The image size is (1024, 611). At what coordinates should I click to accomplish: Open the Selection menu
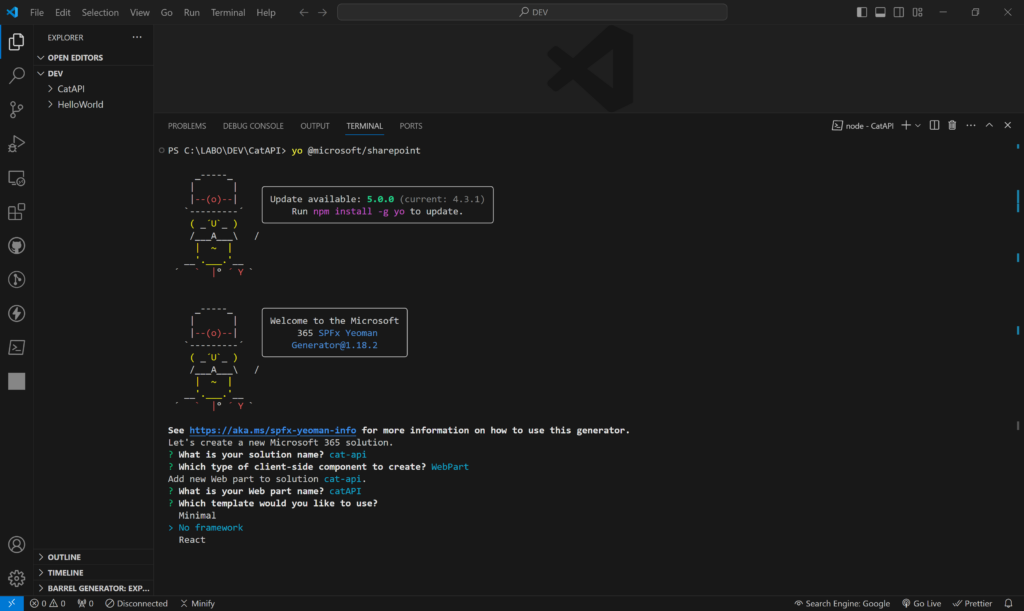click(100, 12)
